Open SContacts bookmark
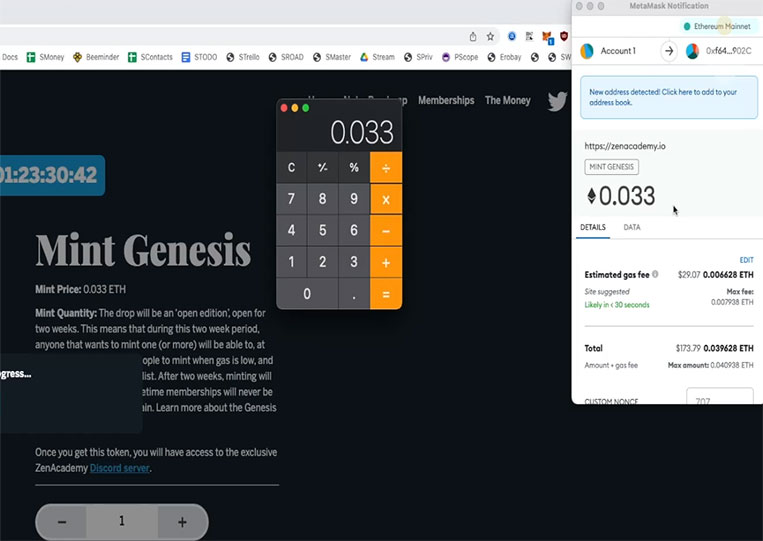 click(150, 57)
